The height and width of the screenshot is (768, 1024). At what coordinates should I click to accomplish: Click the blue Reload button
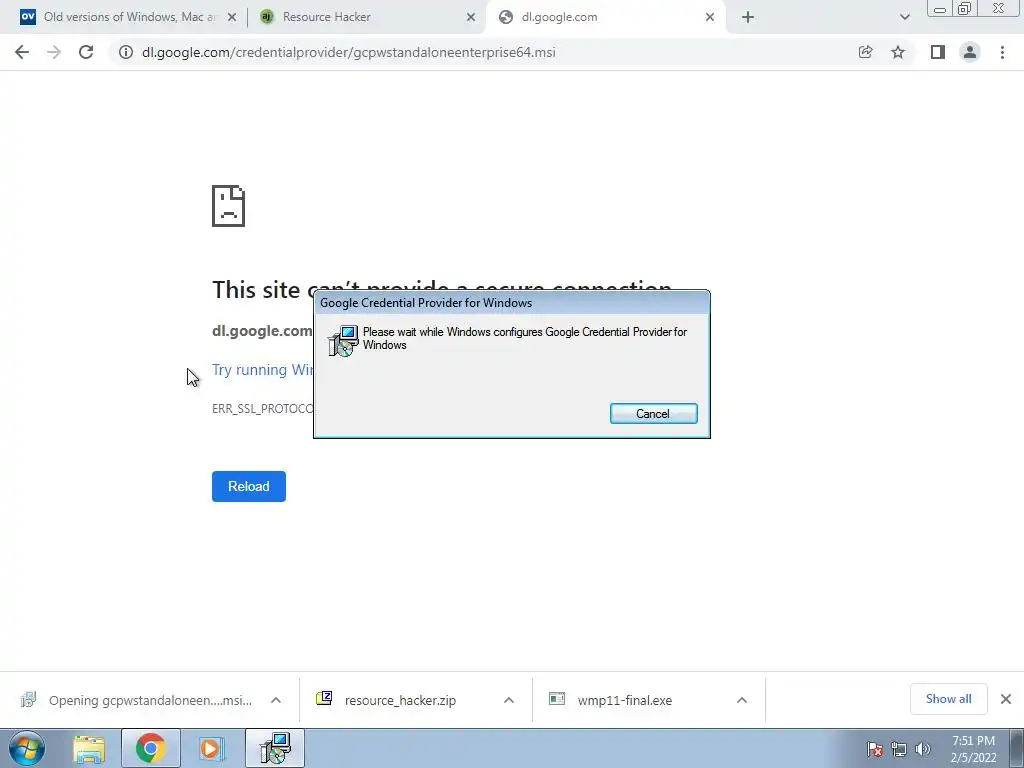click(x=249, y=487)
